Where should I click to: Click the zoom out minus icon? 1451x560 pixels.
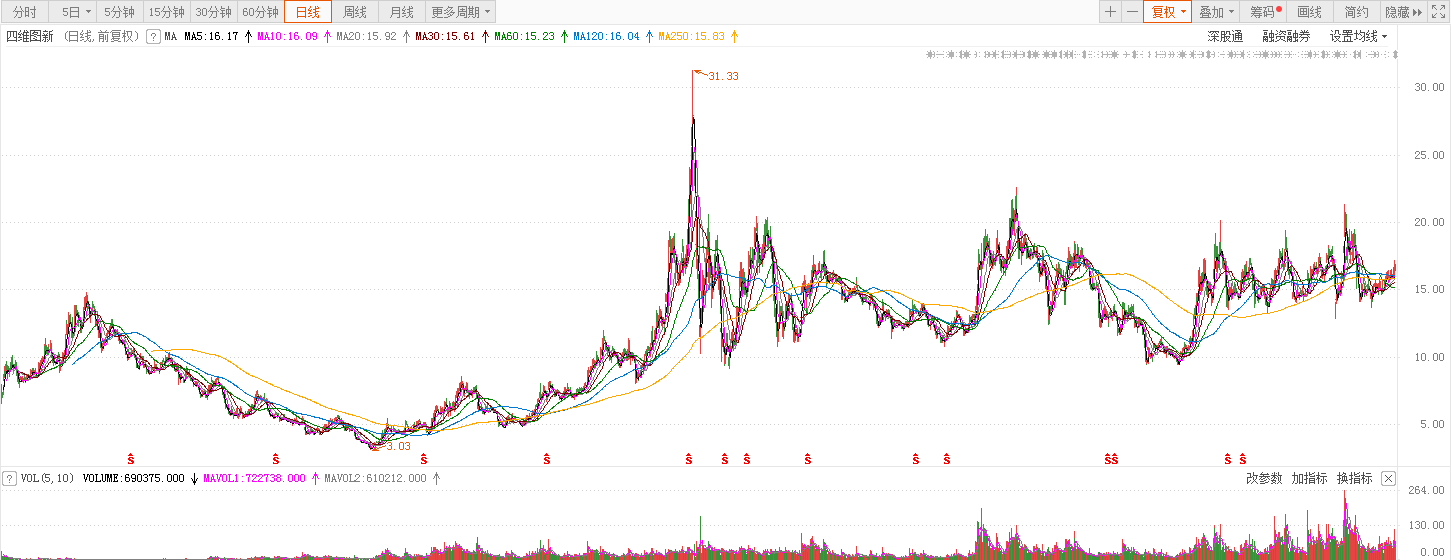[1132, 12]
